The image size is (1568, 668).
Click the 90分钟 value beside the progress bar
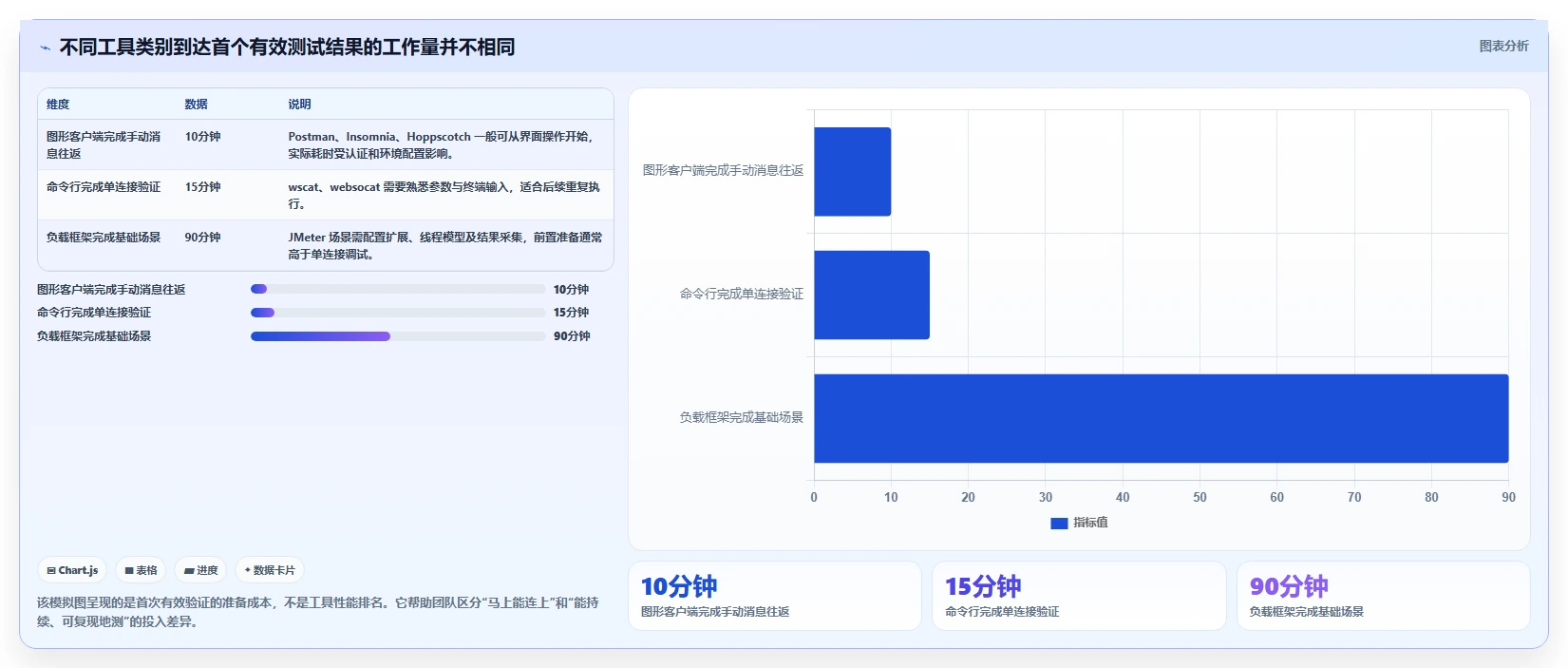(572, 336)
